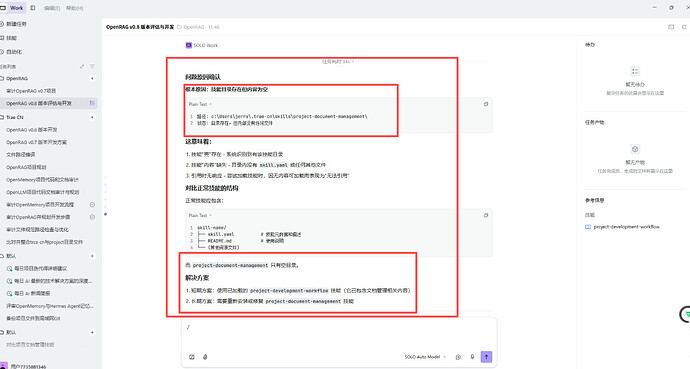Open the 编辑 menu in the title bar
This screenshot has height=369, width=690.
52,8
